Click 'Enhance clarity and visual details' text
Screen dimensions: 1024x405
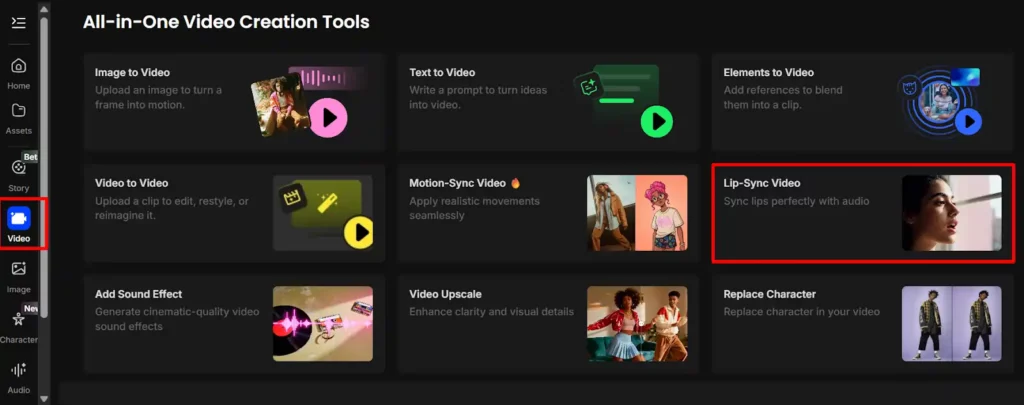(491, 312)
